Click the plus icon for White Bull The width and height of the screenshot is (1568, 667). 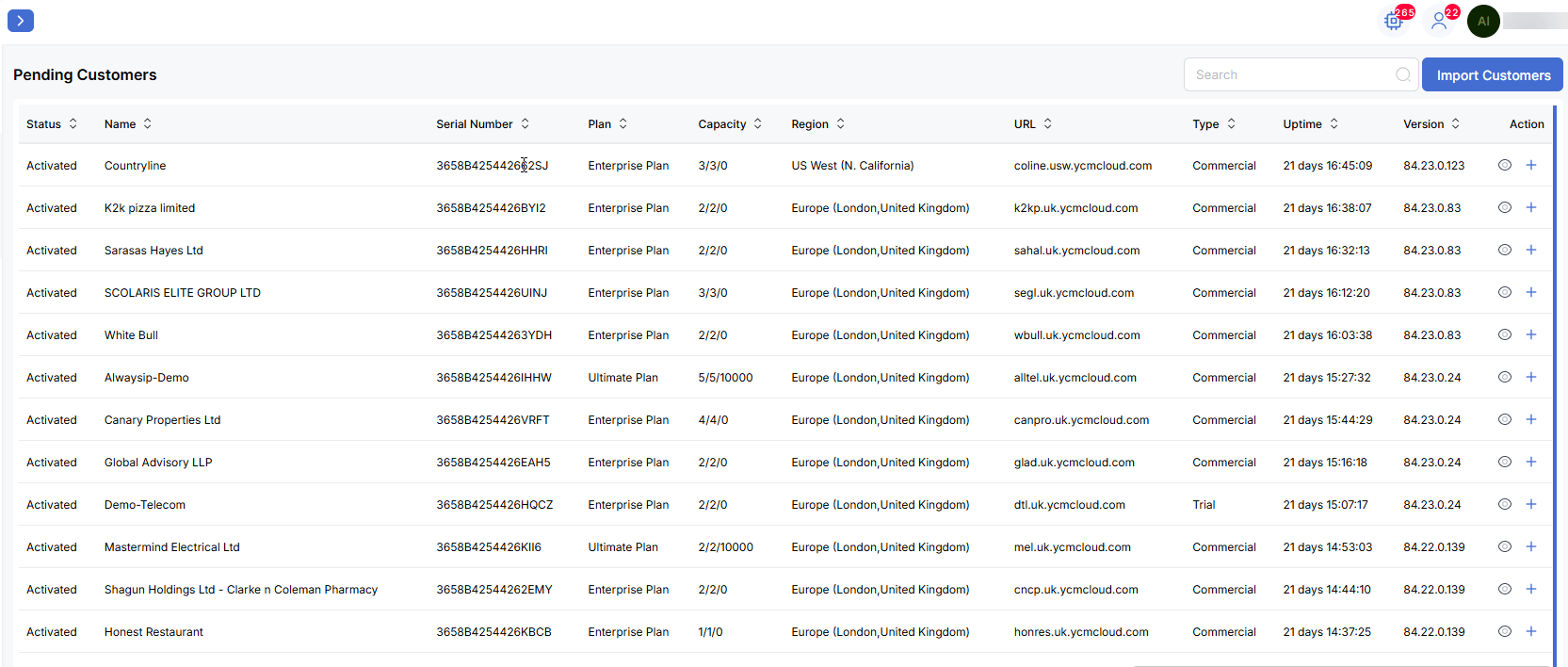coord(1531,334)
